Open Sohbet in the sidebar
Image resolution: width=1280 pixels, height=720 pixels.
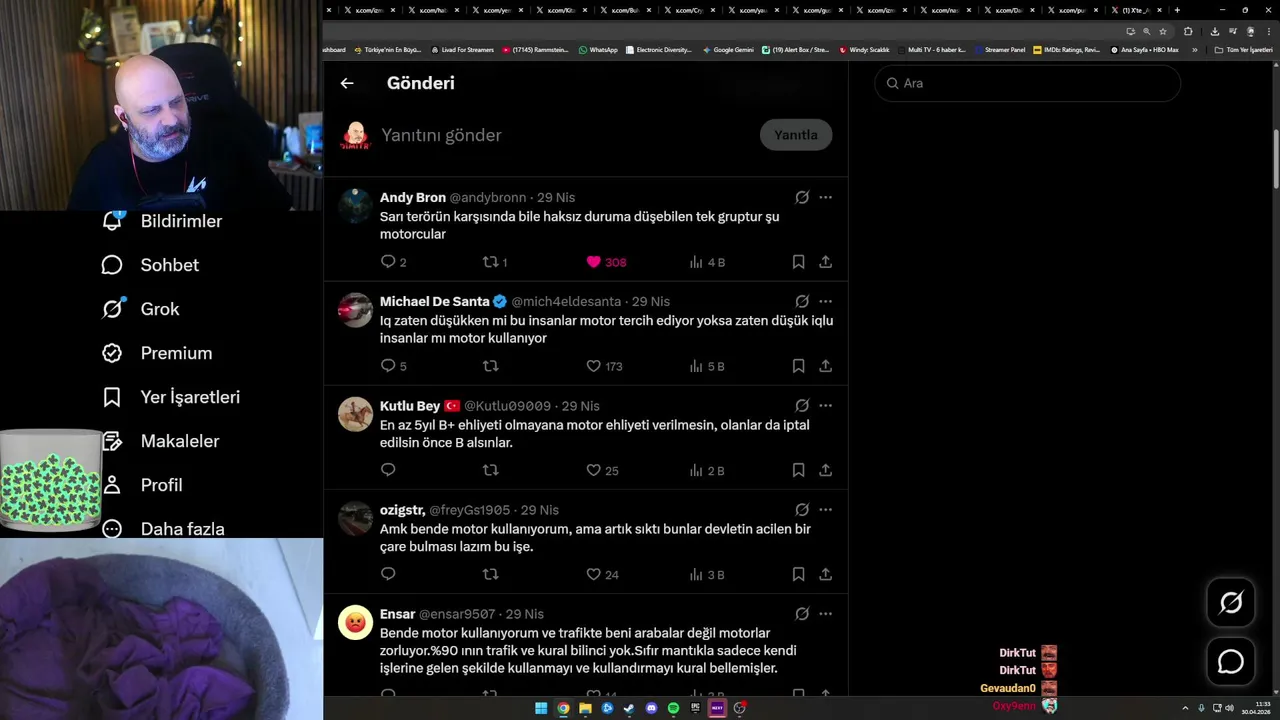pyautogui.click(x=150, y=265)
